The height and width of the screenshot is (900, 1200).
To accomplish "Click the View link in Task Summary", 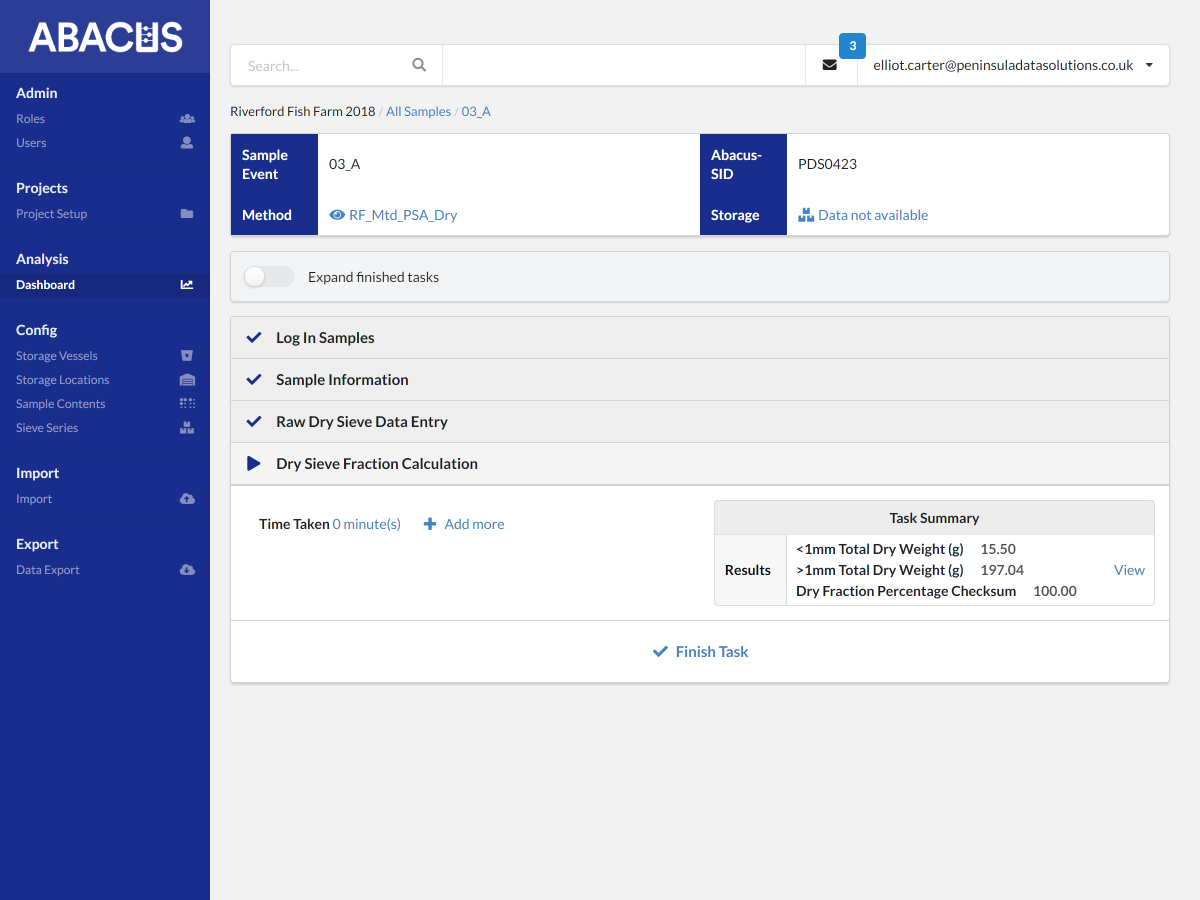I will coord(1129,570).
